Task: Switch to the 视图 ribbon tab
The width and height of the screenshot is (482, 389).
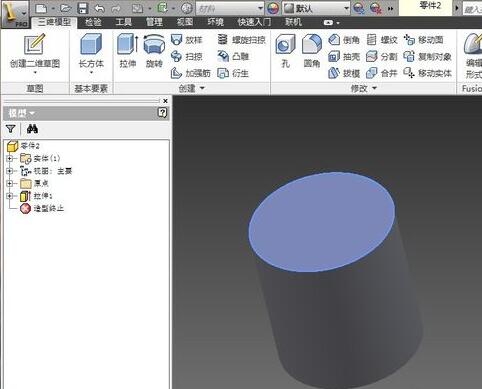Action: [x=185, y=22]
